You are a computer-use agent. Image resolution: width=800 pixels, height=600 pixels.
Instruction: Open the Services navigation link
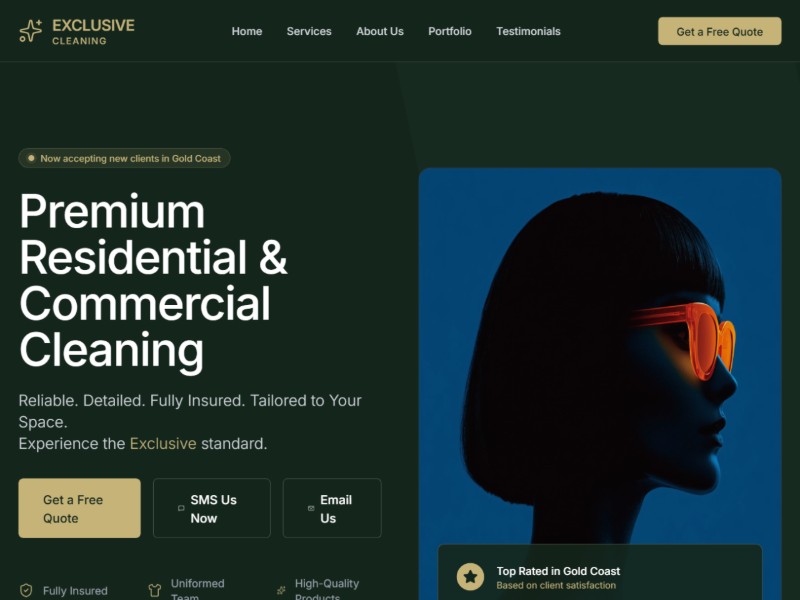pyautogui.click(x=309, y=31)
